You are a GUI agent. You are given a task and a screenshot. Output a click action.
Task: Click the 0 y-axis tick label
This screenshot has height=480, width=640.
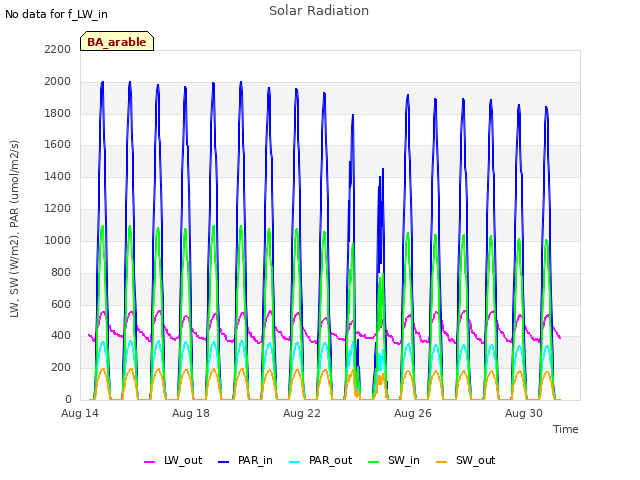tap(68, 399)
